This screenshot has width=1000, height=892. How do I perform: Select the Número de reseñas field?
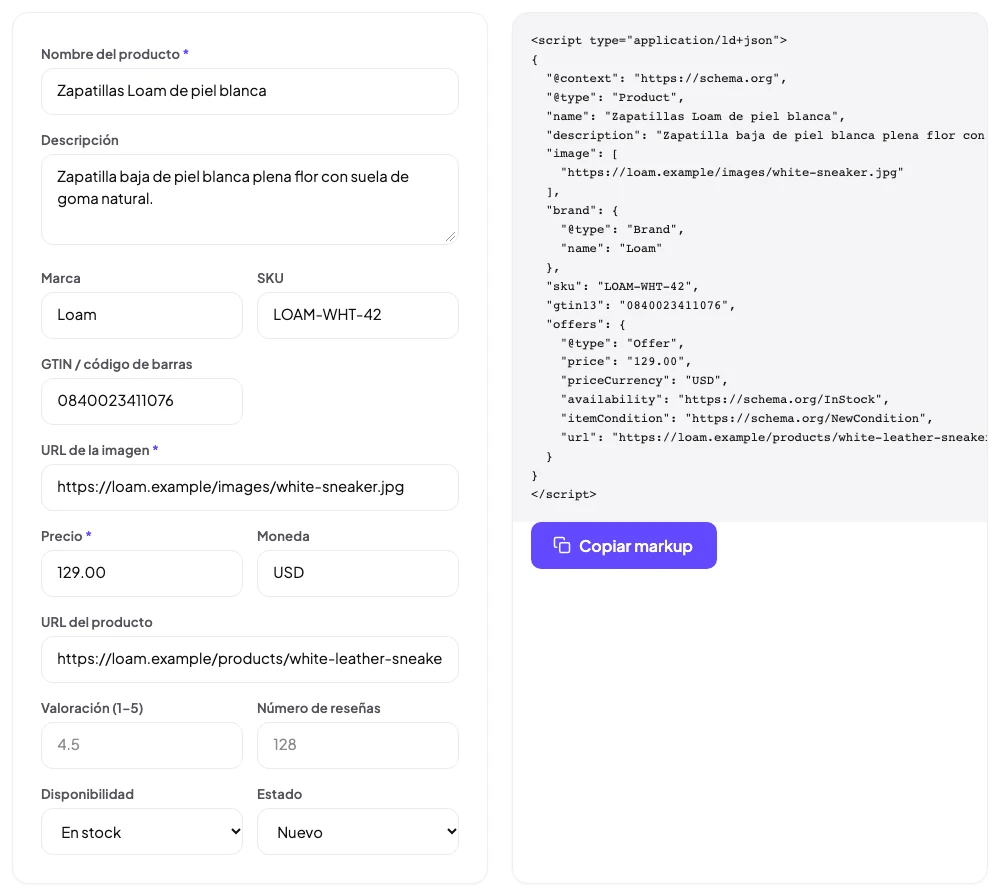coord(358,745)
